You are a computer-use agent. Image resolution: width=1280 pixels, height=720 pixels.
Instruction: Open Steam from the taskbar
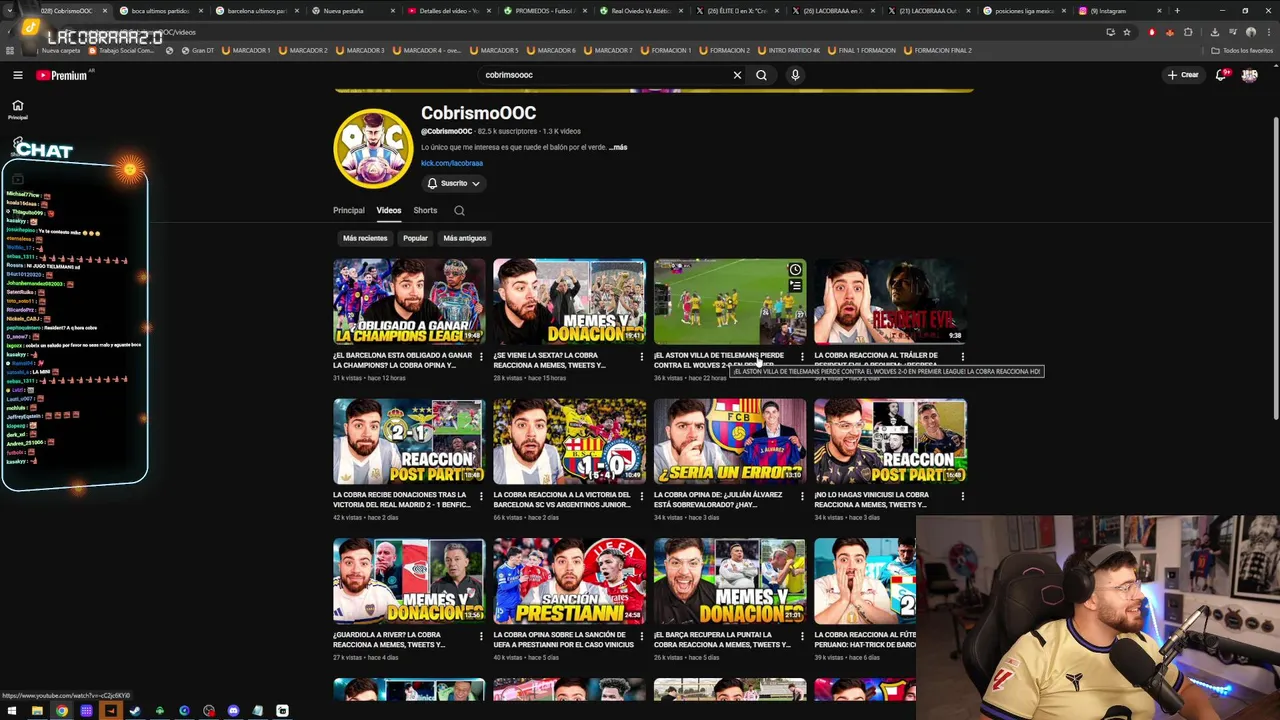coord(135,711)
